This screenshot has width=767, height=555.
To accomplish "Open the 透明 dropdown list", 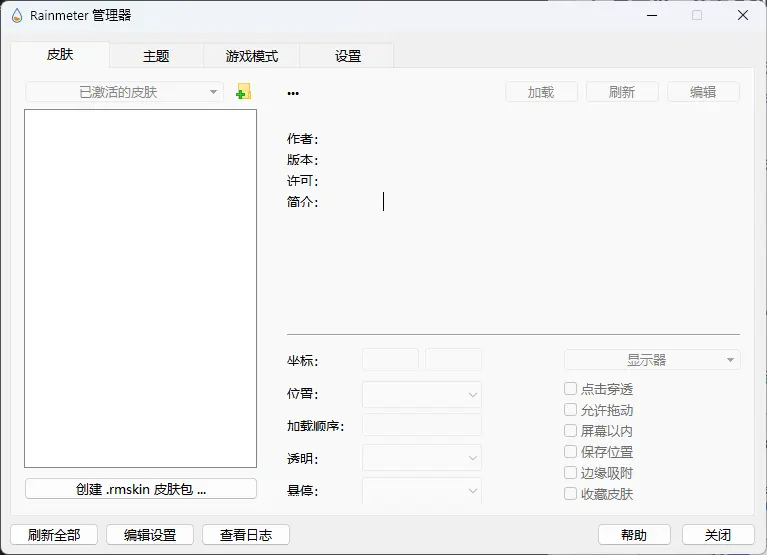I will tap(421, 458).
